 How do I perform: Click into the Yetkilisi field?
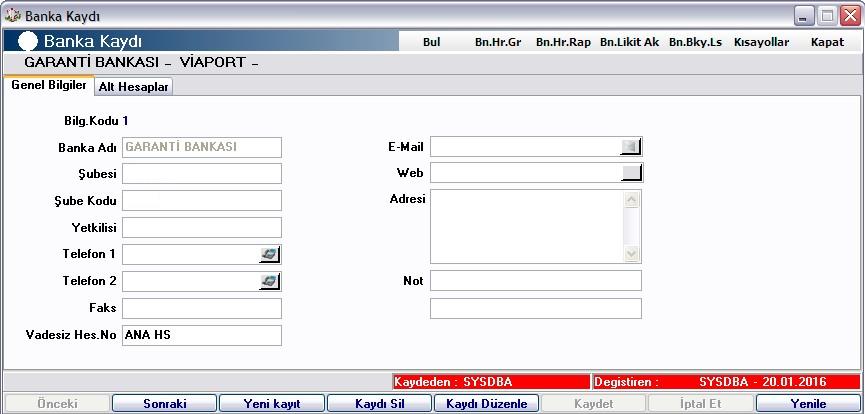[201, 227]
